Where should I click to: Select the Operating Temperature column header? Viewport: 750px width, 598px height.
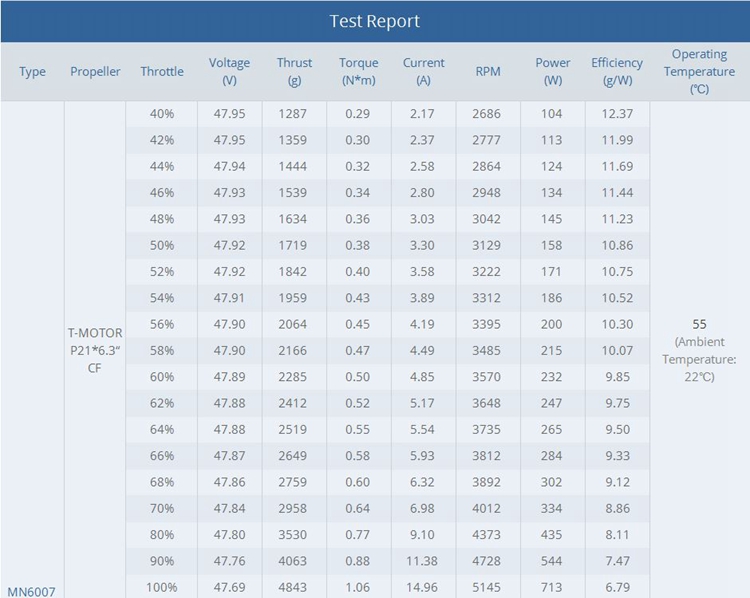(699, 72)
